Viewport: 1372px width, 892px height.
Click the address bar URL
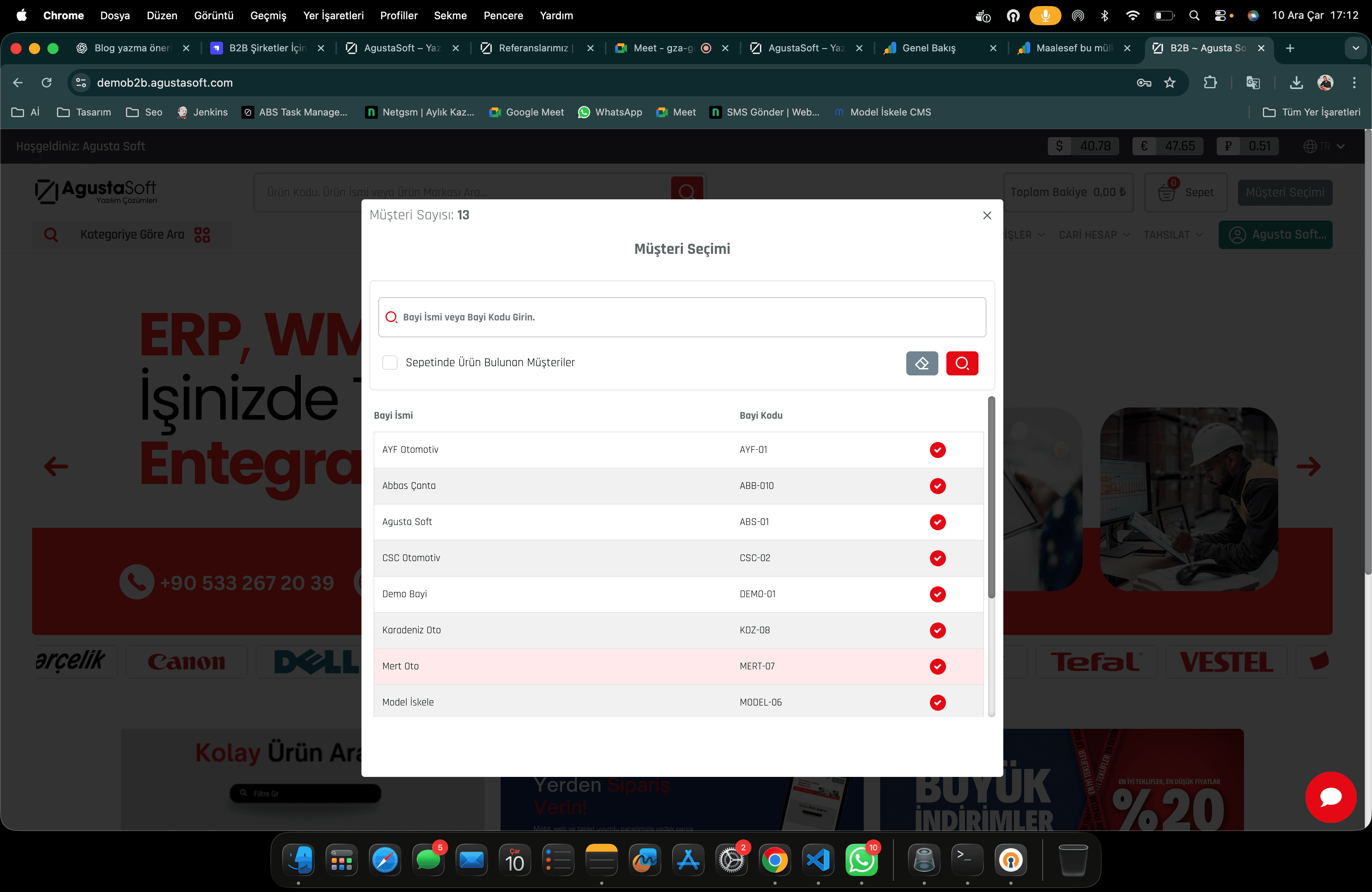pos(165,83)
